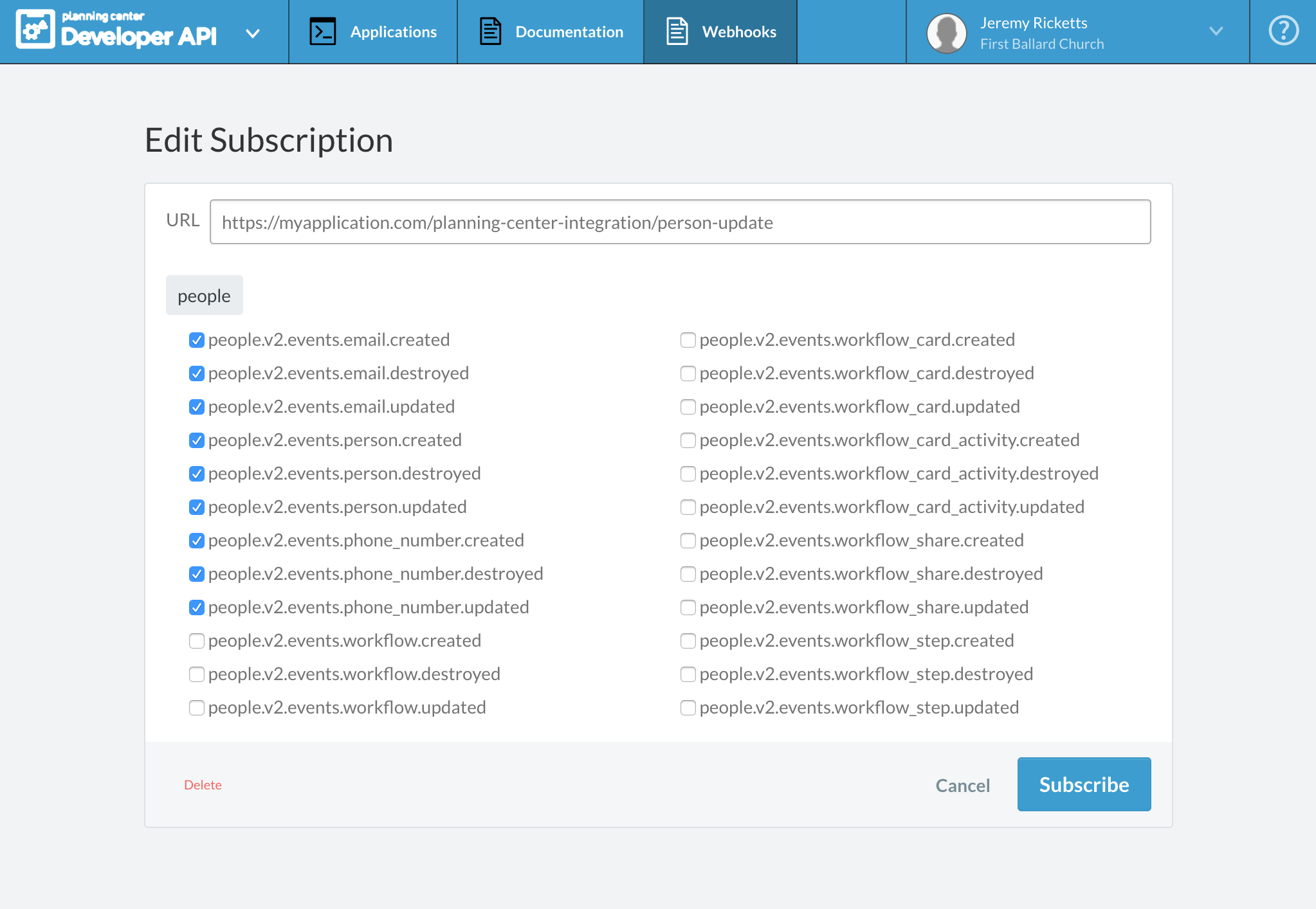Click Jeremy Ricketts profile avatar

(946, 32)
